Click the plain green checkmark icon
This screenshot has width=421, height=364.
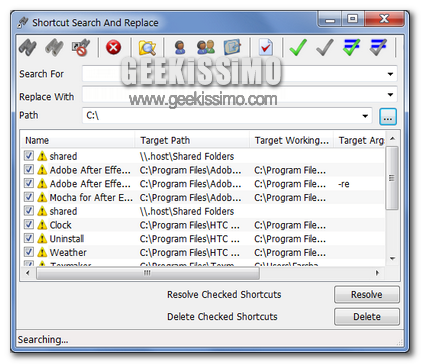click(298, 47)
